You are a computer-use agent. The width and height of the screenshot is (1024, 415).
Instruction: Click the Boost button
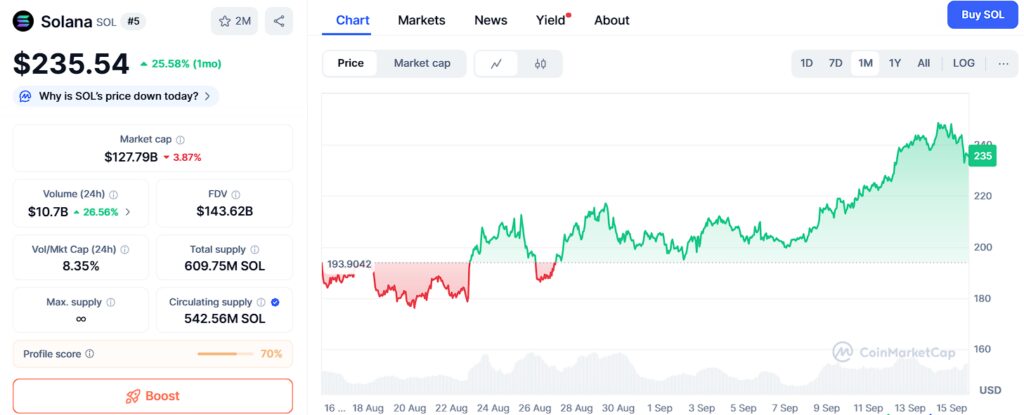point(153,396)
